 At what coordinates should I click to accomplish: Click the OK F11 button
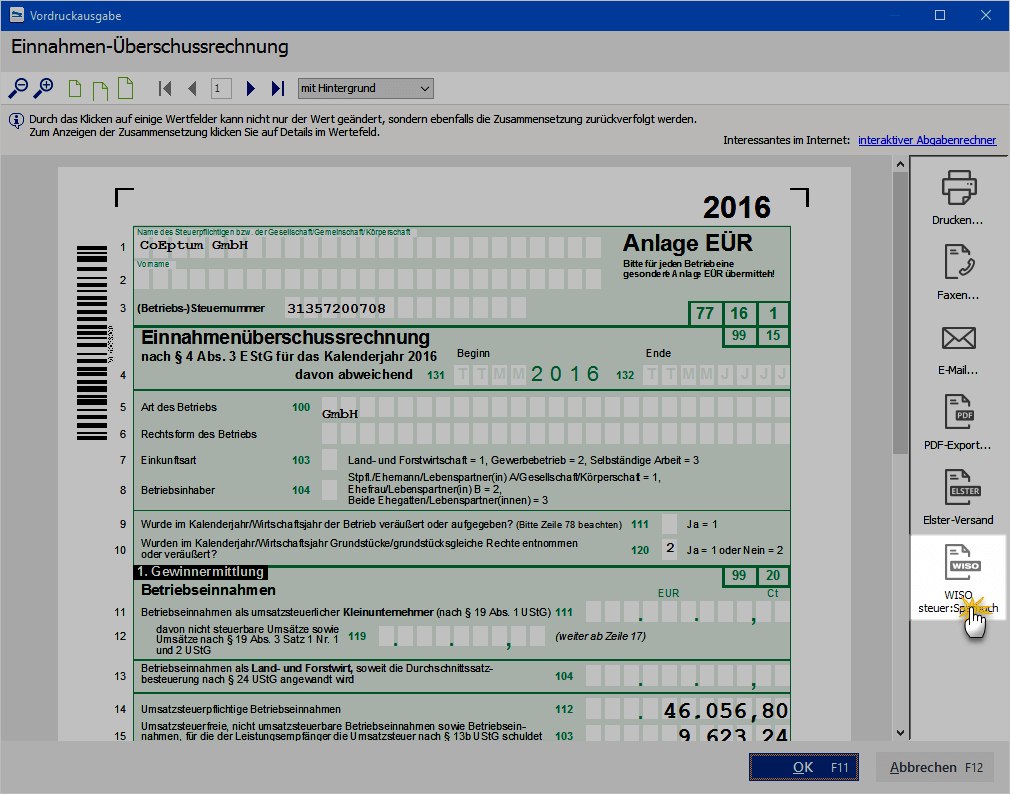[803, 767]
